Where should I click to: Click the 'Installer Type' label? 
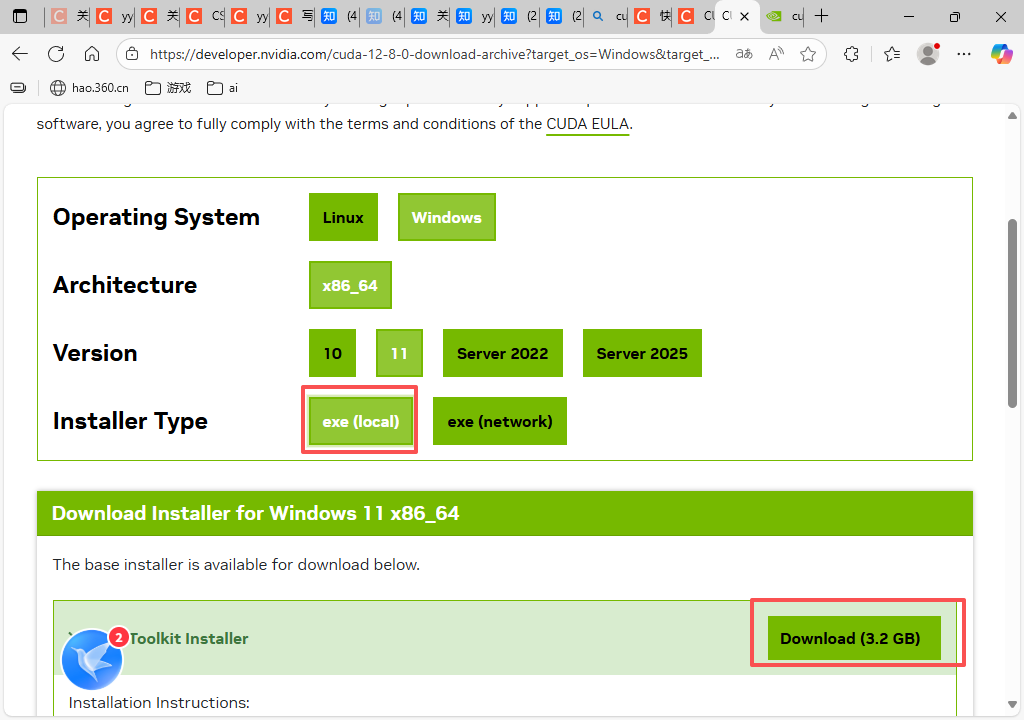[130, 421]
